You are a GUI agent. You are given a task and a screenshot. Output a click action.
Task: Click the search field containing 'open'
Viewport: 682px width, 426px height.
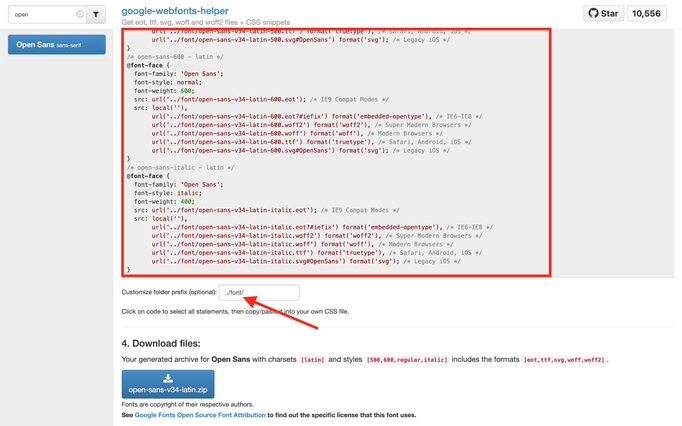(47, 14)
